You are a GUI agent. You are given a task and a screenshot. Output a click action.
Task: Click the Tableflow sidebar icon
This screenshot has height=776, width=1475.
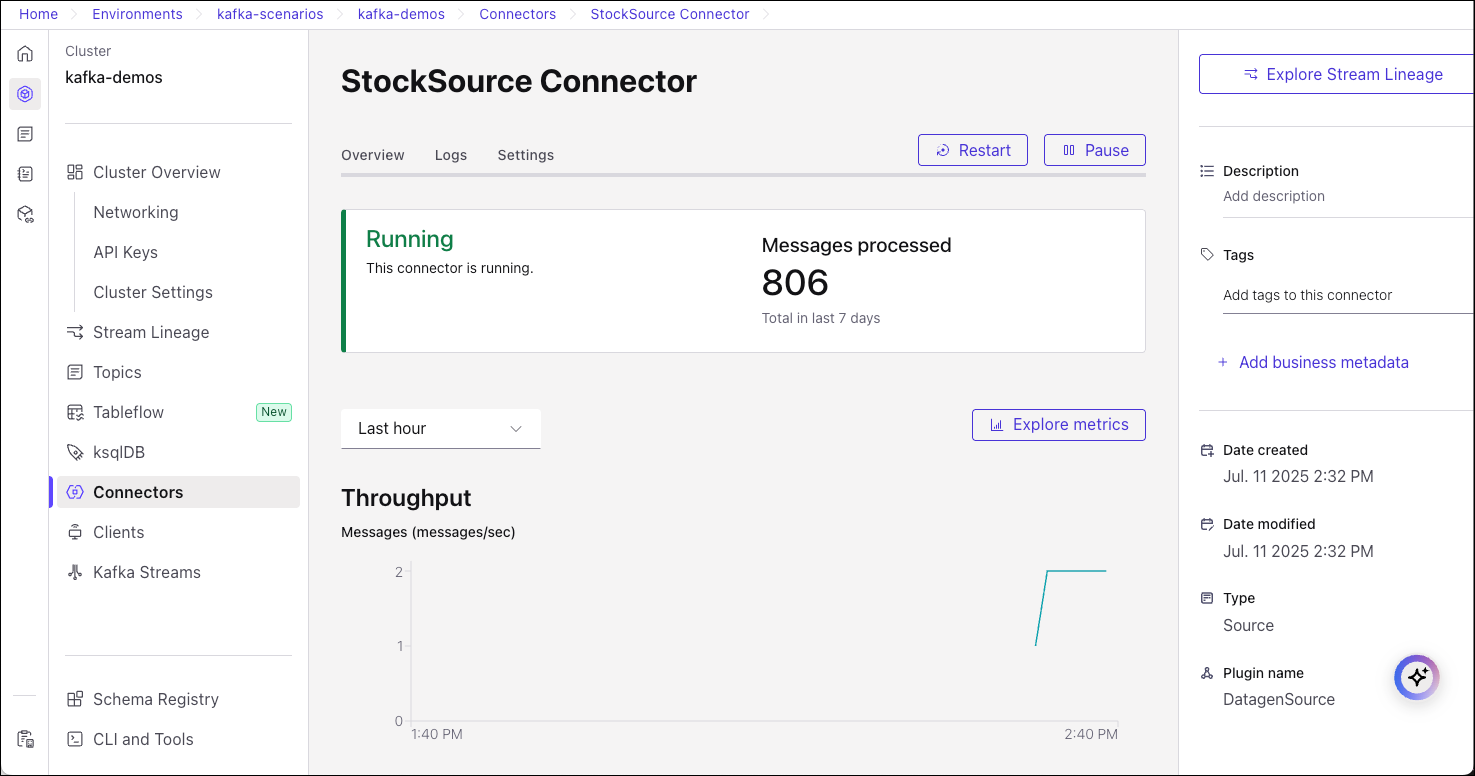(75, 412)
